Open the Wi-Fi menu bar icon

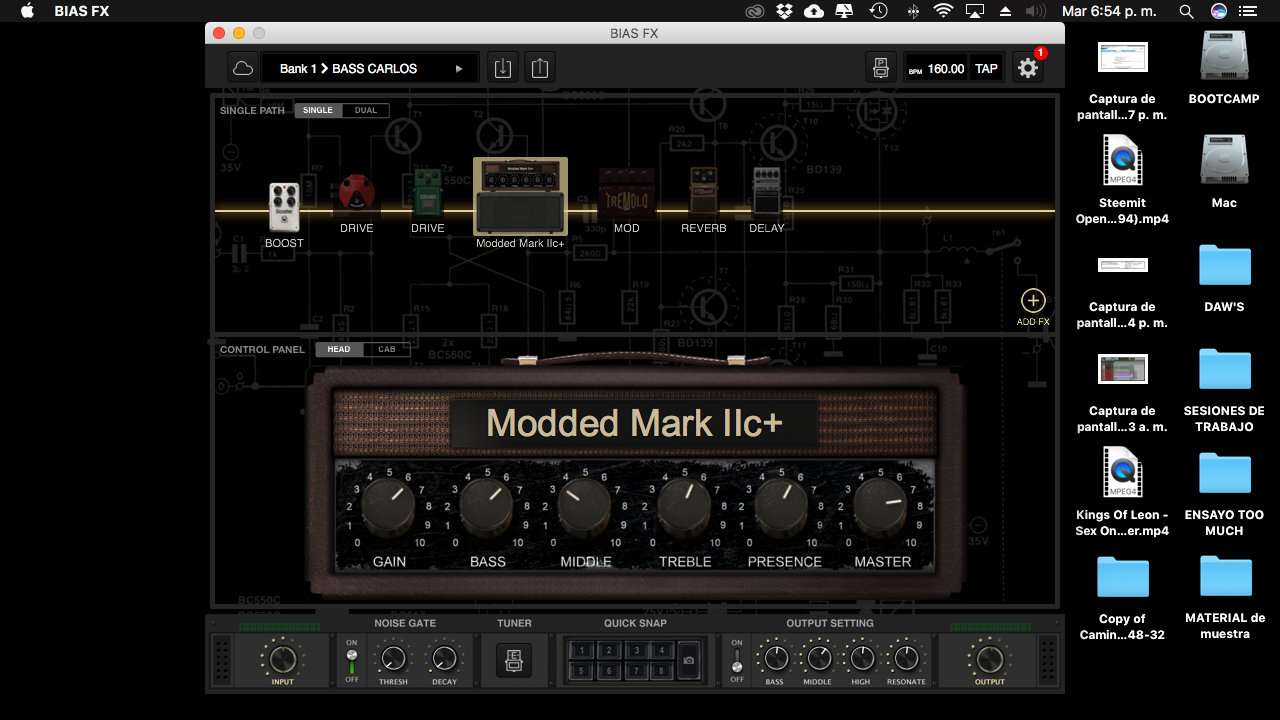pyautogui.click(x=943, y=11)
